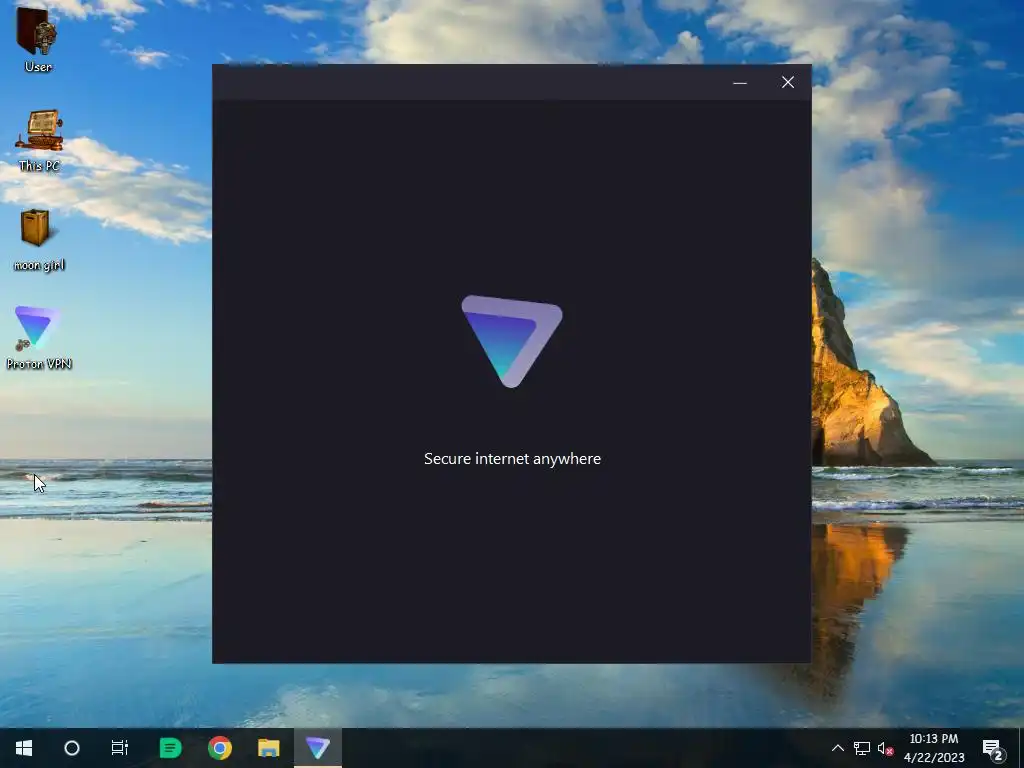Open network status tray icon
This screenshot has width=1024, height=768.
861,748
